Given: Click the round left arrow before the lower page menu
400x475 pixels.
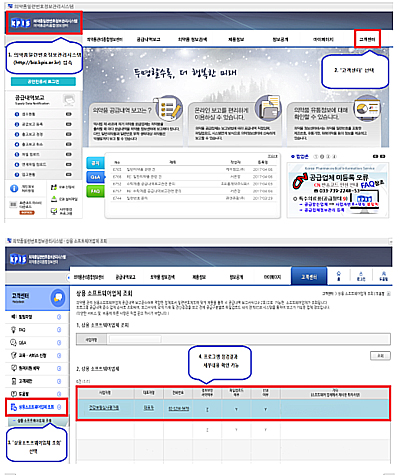Looking at the screenshot, I should point(69,277).
